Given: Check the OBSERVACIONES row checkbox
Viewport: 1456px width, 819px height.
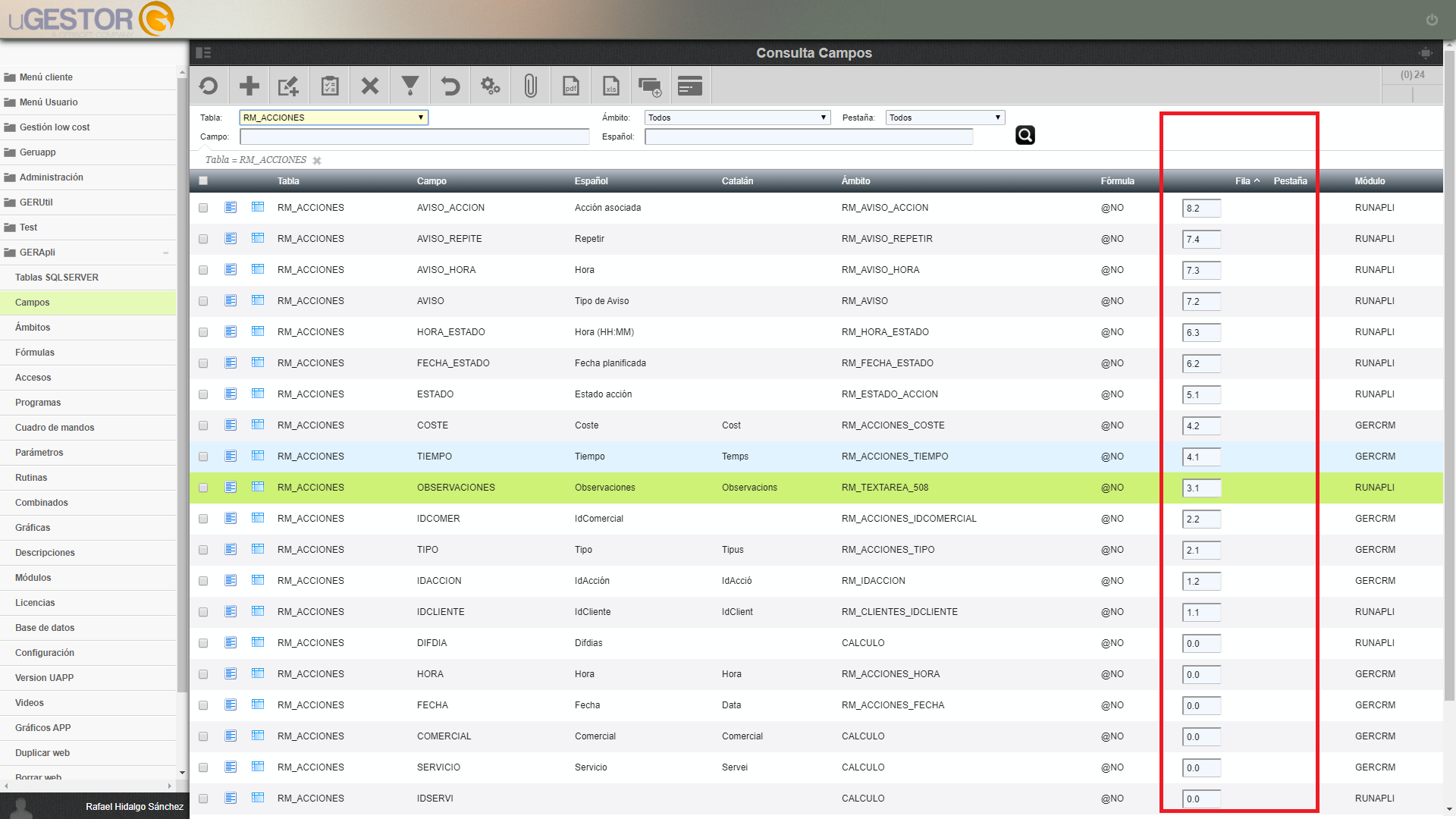Looking at the screenshot, I should pos(203,488).
